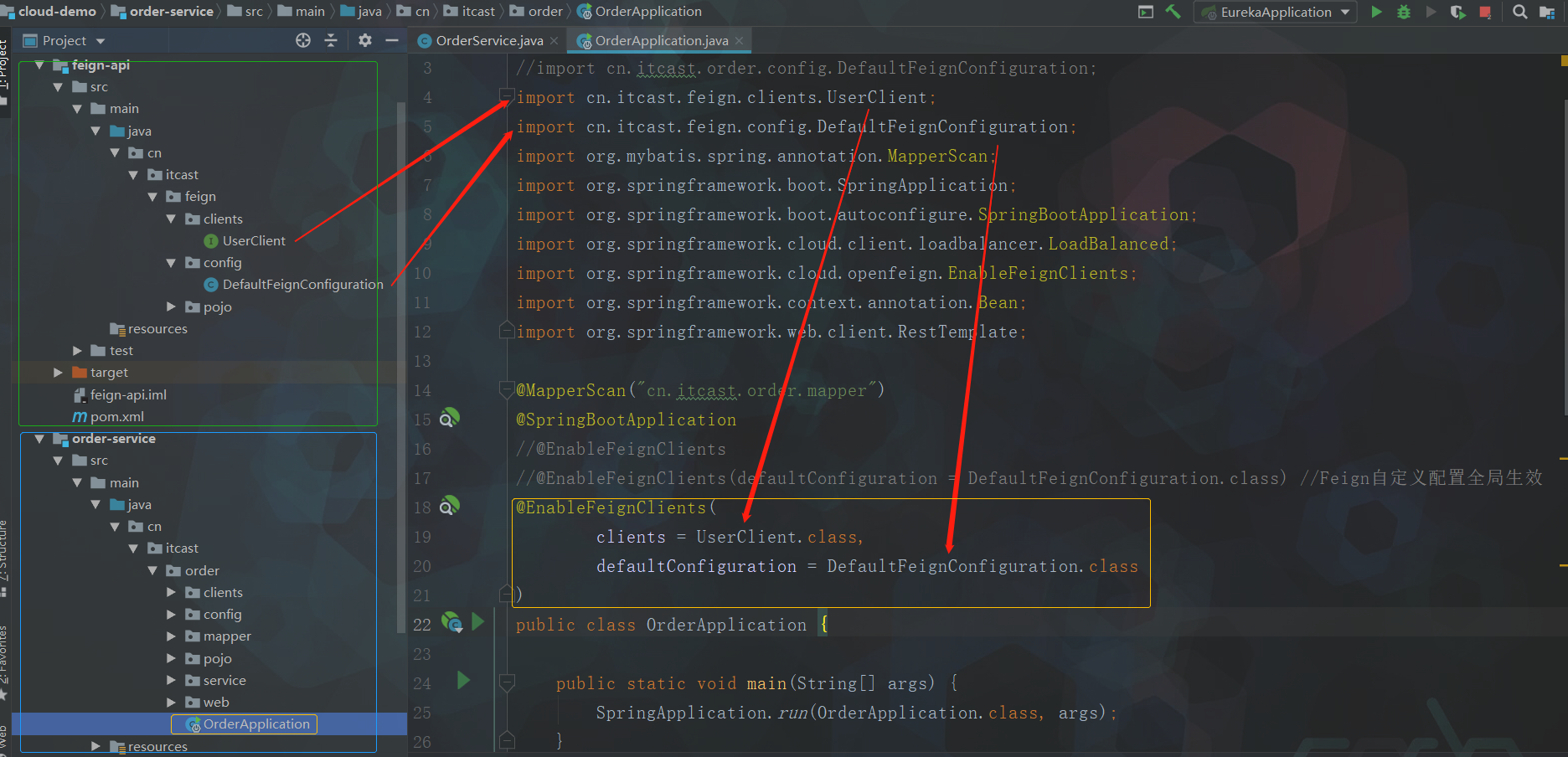Close the OrderApplication.java tab
Screen dimensions: 1568x757
tap(739, 40)
